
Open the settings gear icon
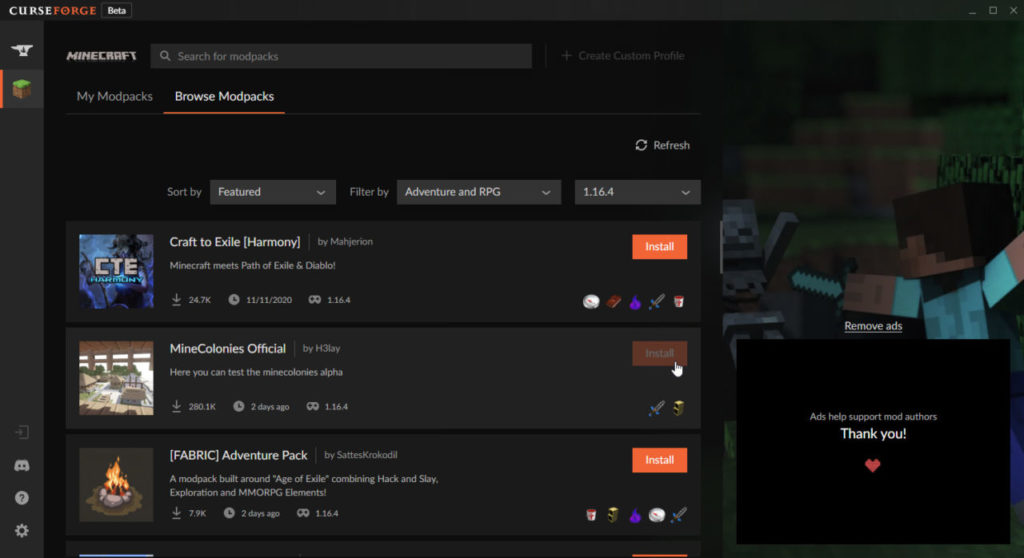pos(21,531)
